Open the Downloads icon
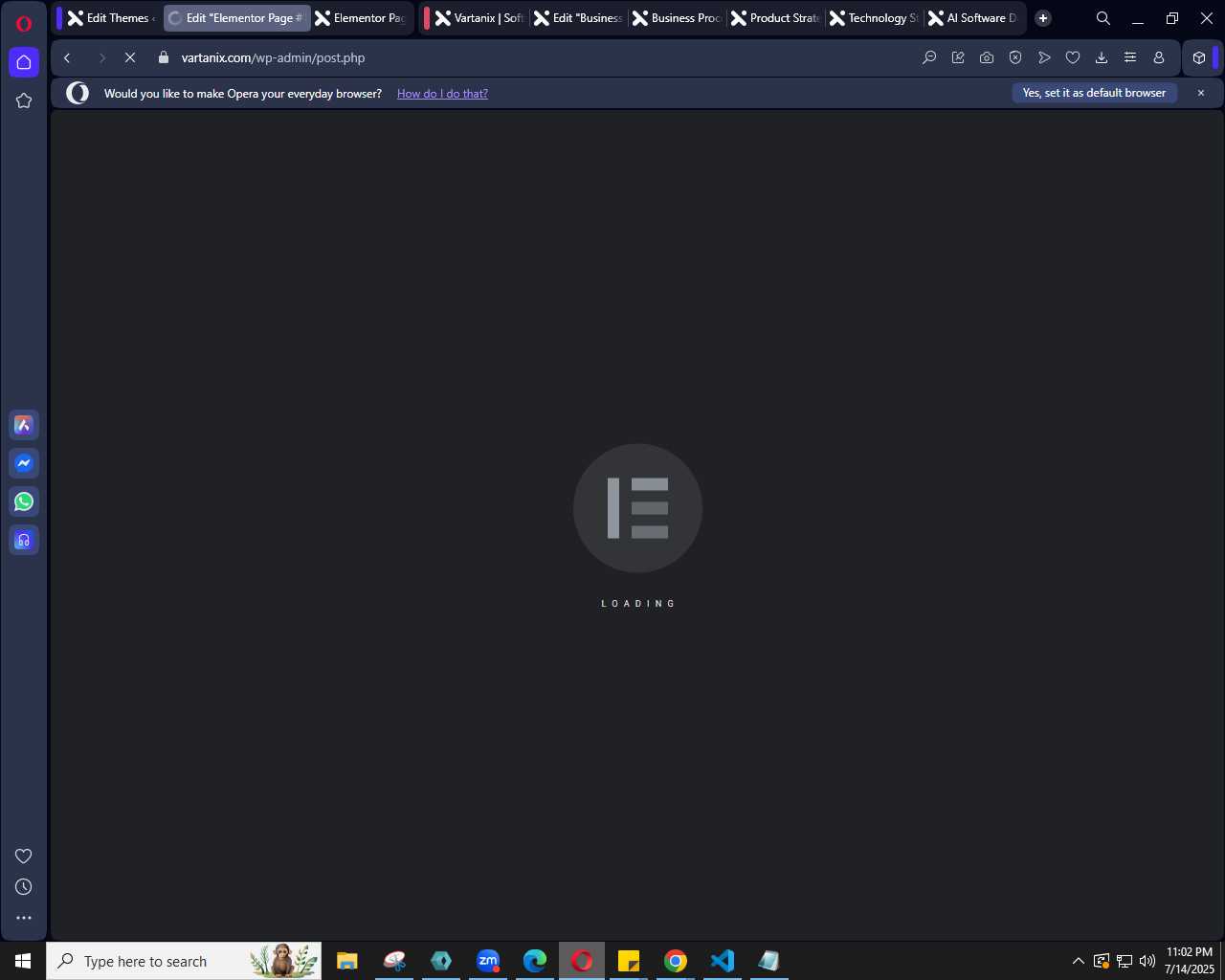 1102,57
